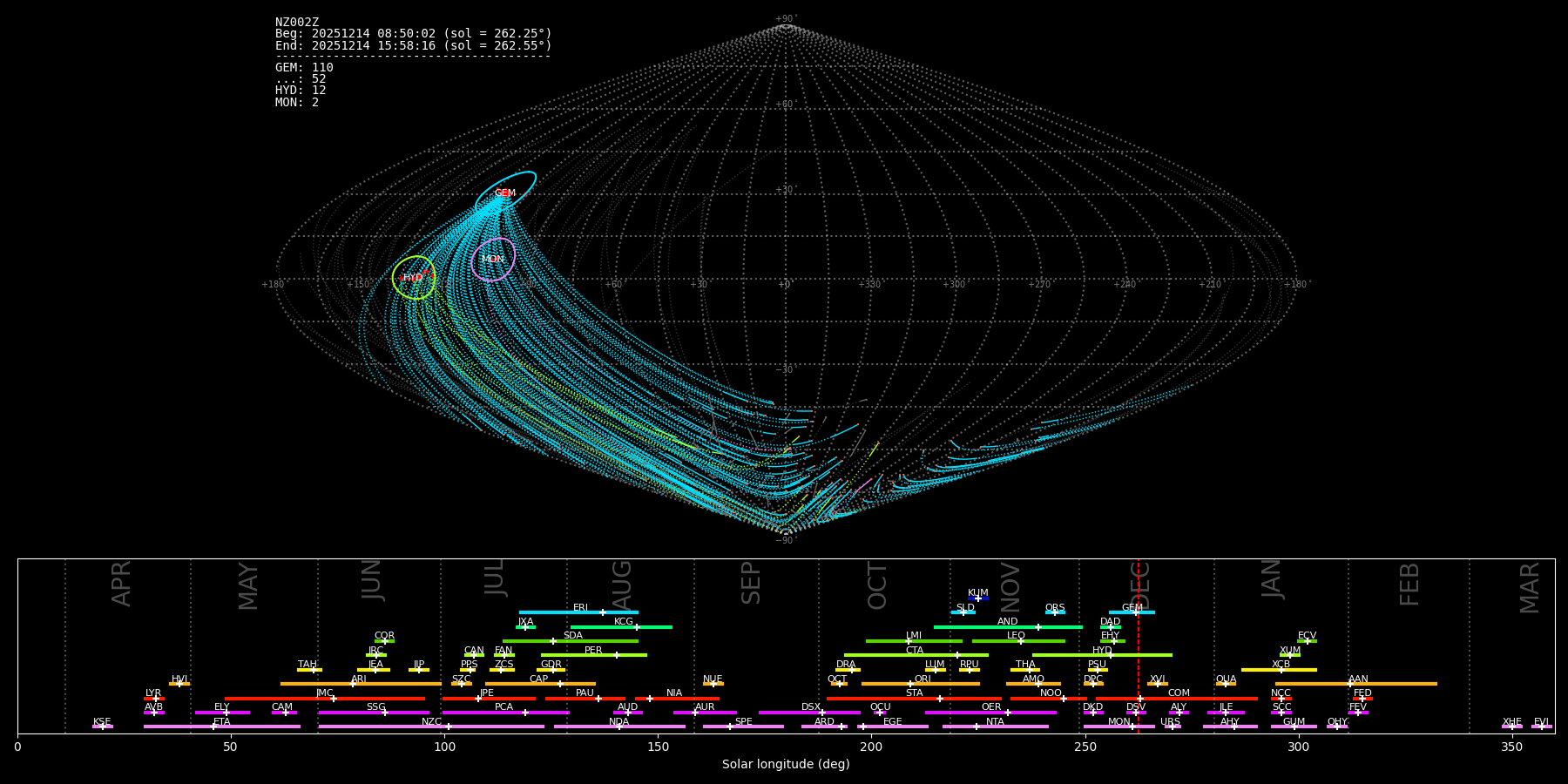Click the station ID text "NZ002Z"
The width and height of the screenshot is (1568, 784).
[x=297, y=22]
